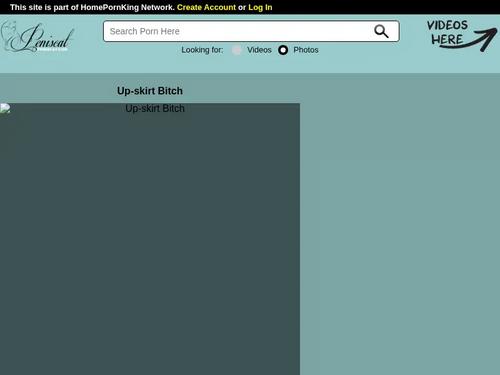Focus the Search Porn Here field
This screenshot has width=500, height=375.
click(x=237, y=31)
